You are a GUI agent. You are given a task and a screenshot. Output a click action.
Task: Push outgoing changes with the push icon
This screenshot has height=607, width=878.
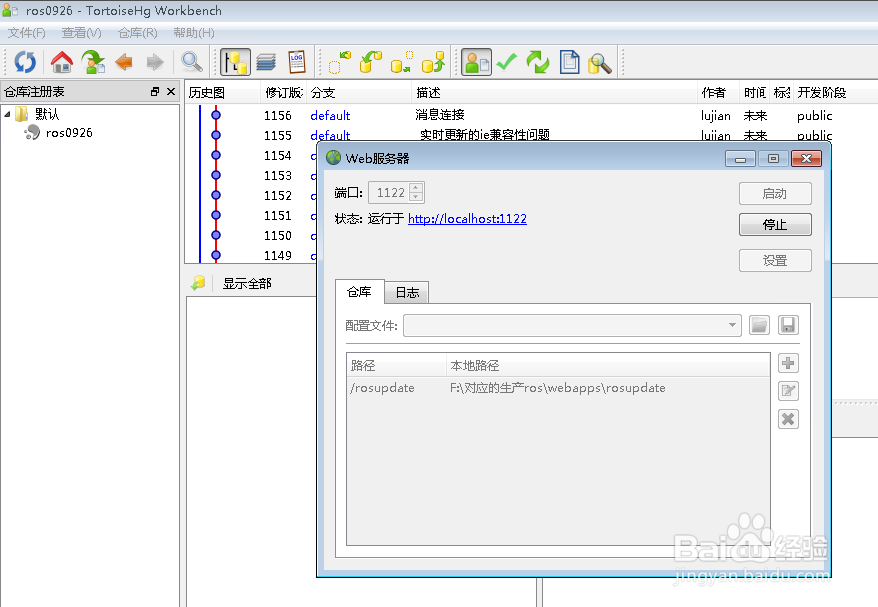point(433,62)
